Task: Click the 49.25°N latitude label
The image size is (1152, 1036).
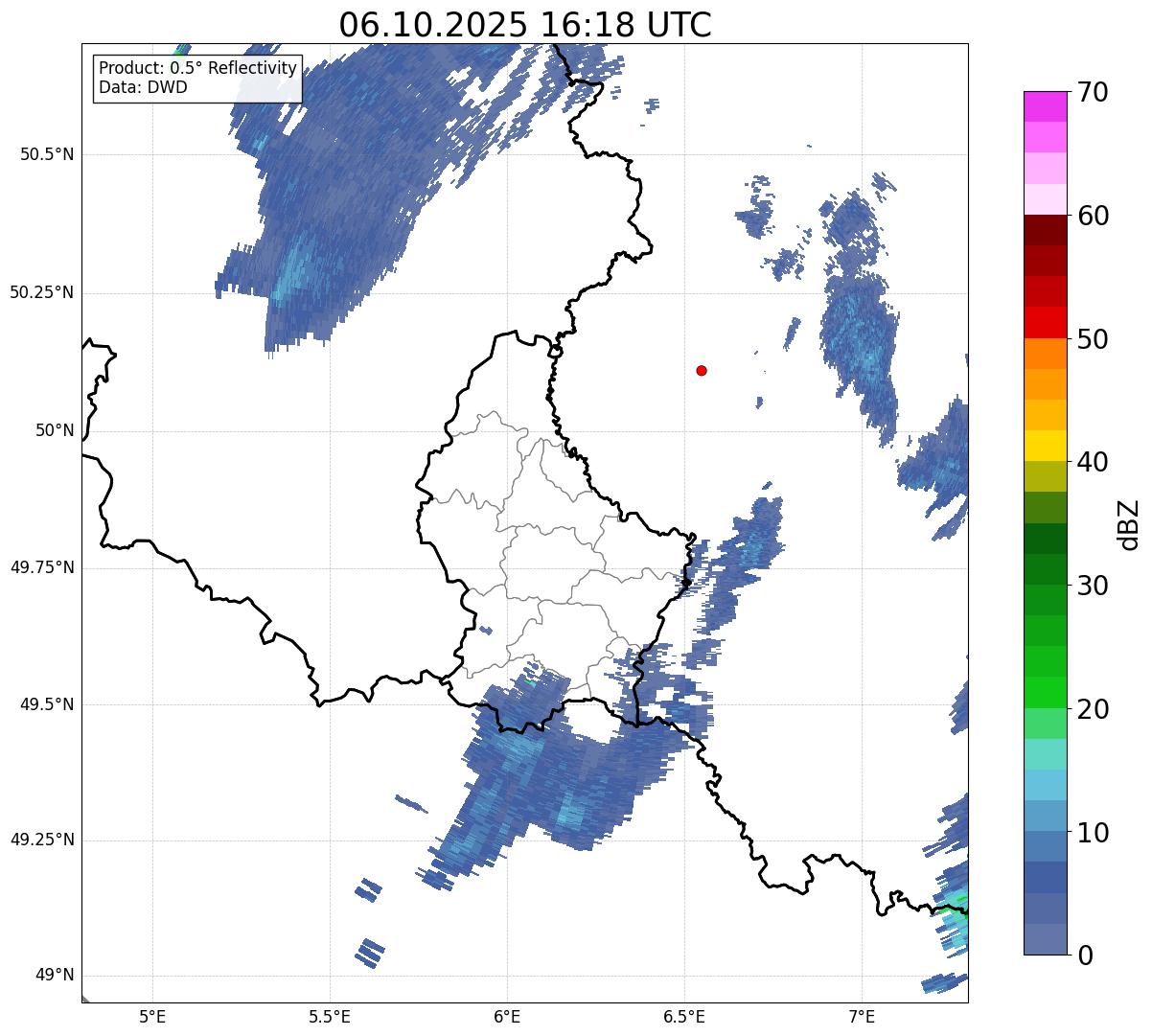Action: pyautogui.click(x=42, y=840)
